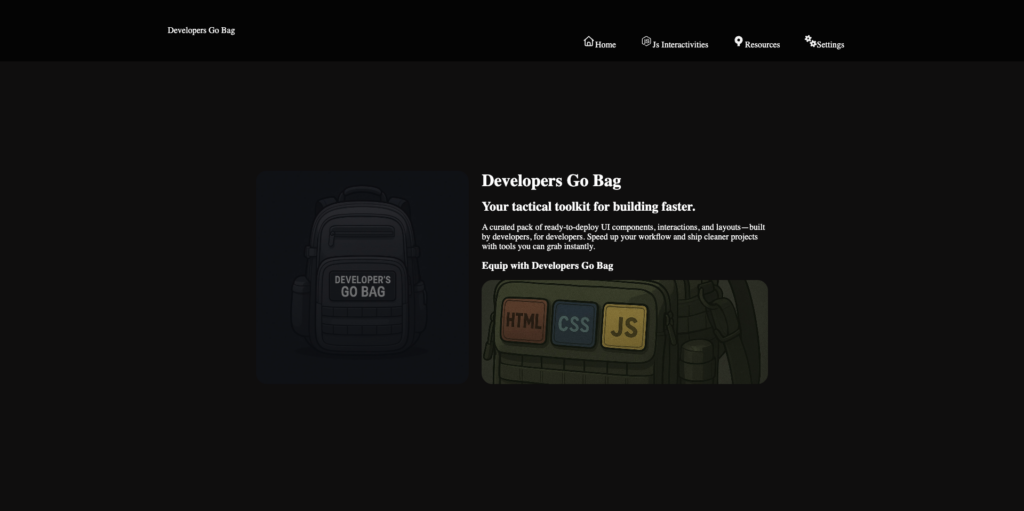Click the yellow JS badge
The image size is (1024, 511).
click(x=624, y=326)
